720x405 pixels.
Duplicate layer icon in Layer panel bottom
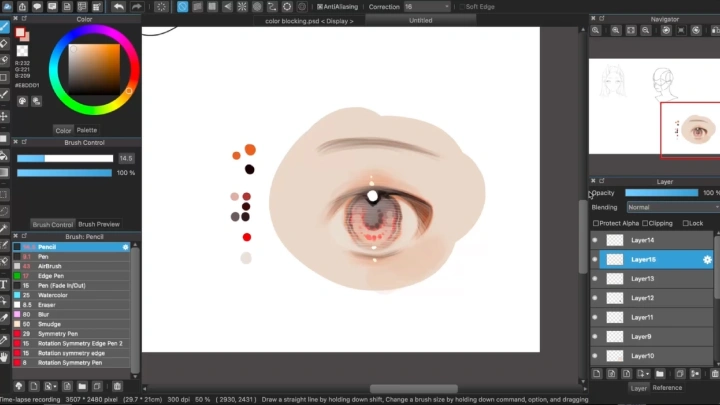680,374
